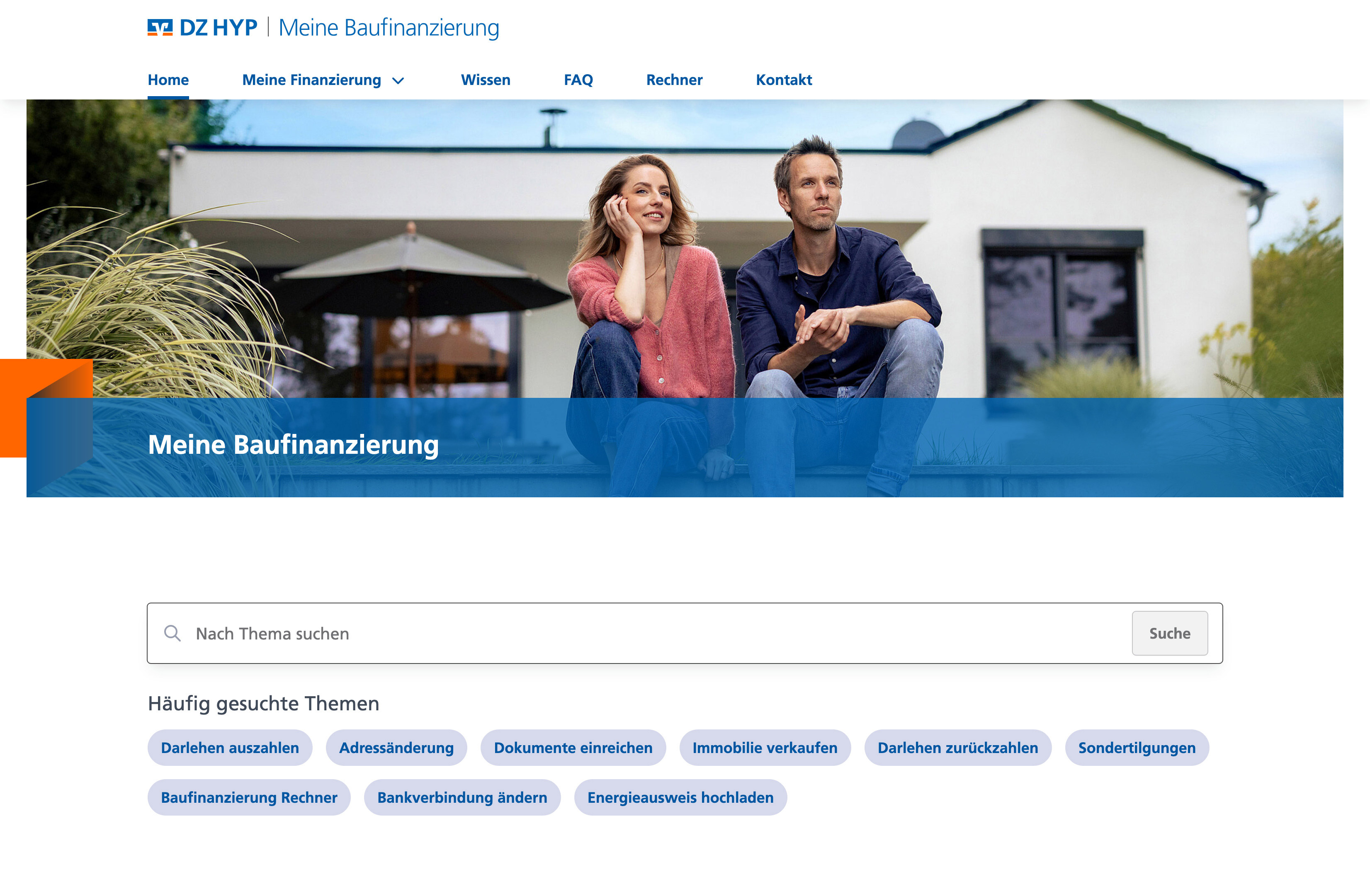
Task: Choose the Energieausweis hochladen topic
Action: pyautogui.click(x=680, y=797)
